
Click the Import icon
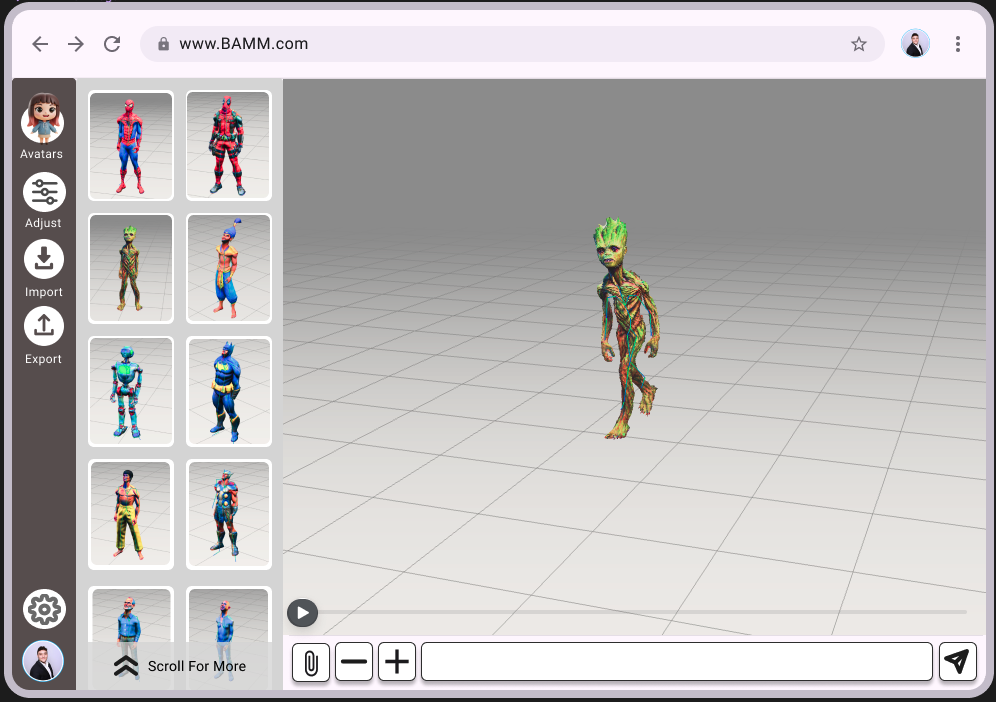(x=44, y=259)
